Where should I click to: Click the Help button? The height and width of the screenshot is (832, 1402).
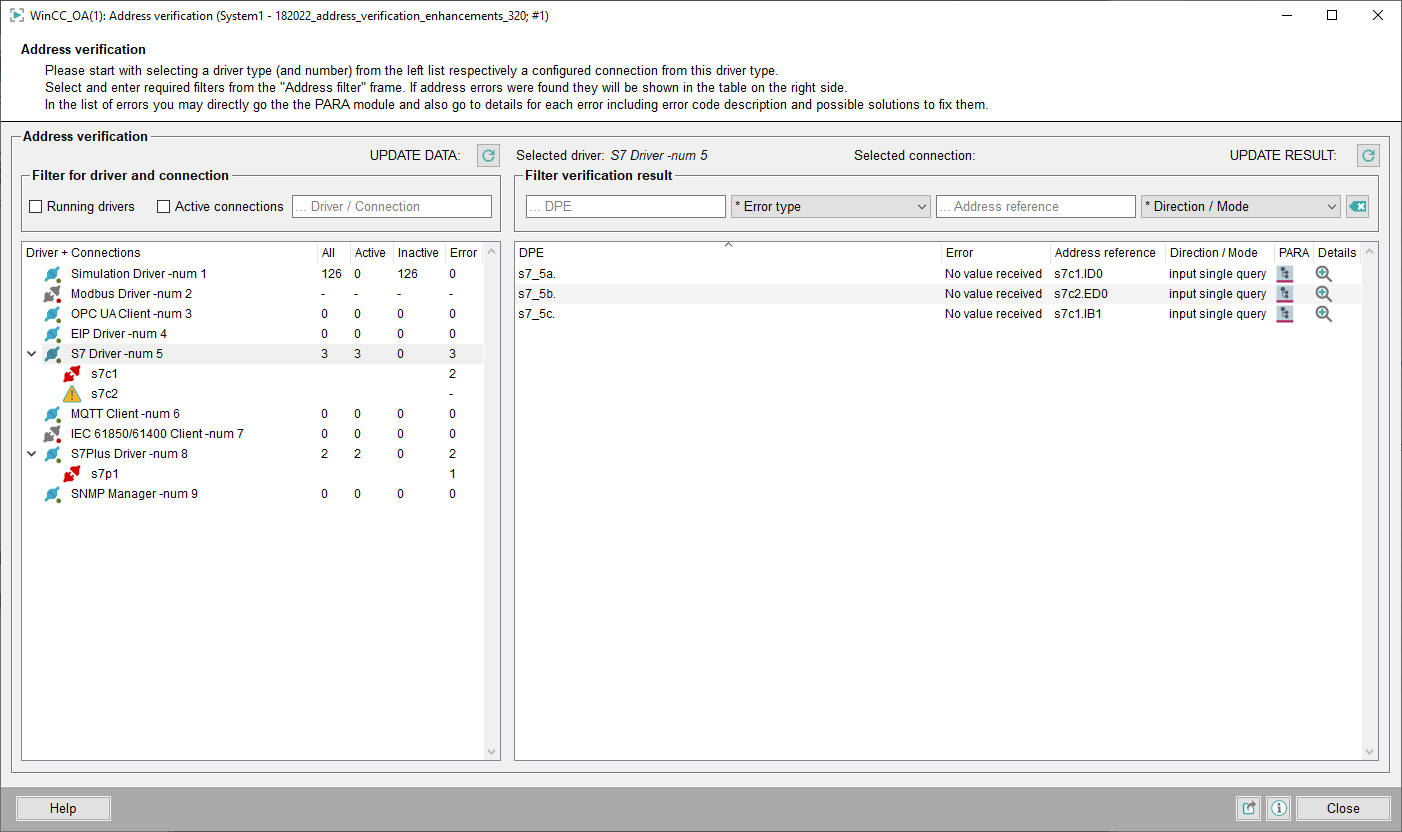pos(63,808)
